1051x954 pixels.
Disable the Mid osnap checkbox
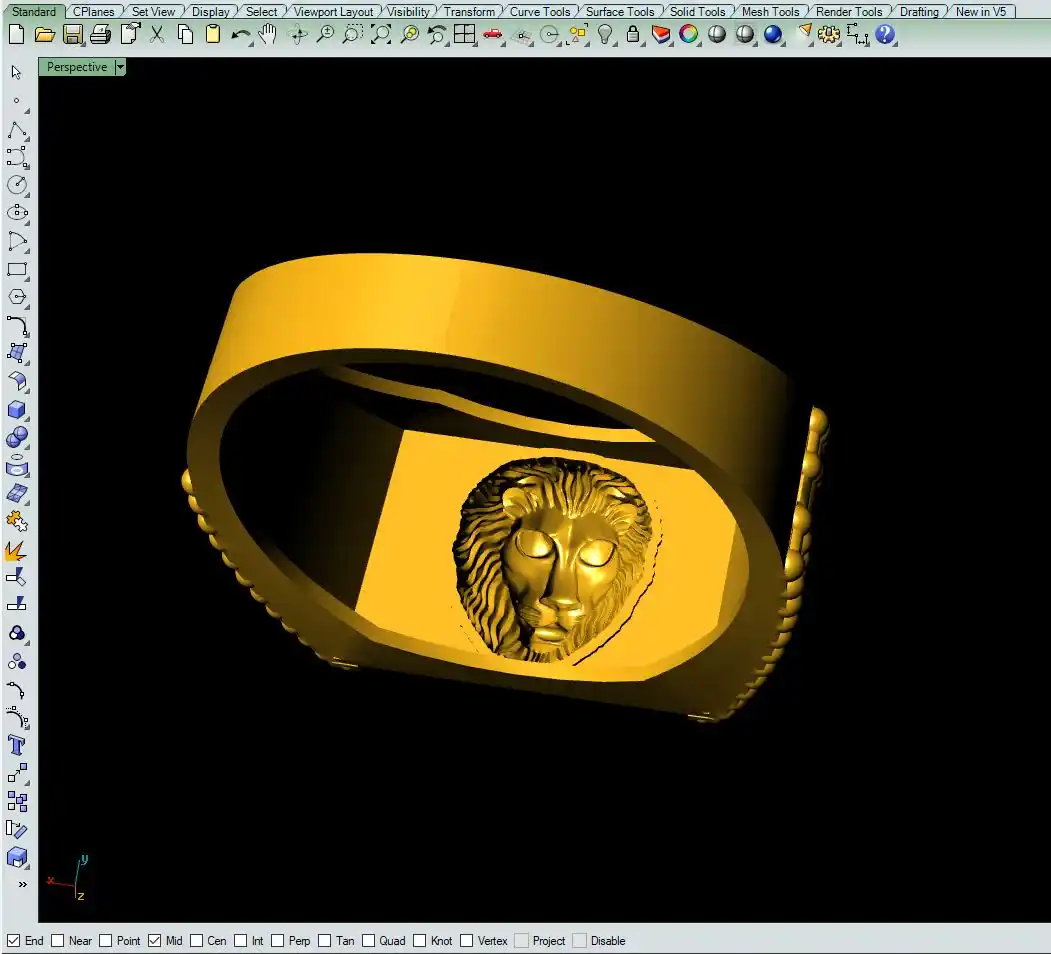coord(155,941)
